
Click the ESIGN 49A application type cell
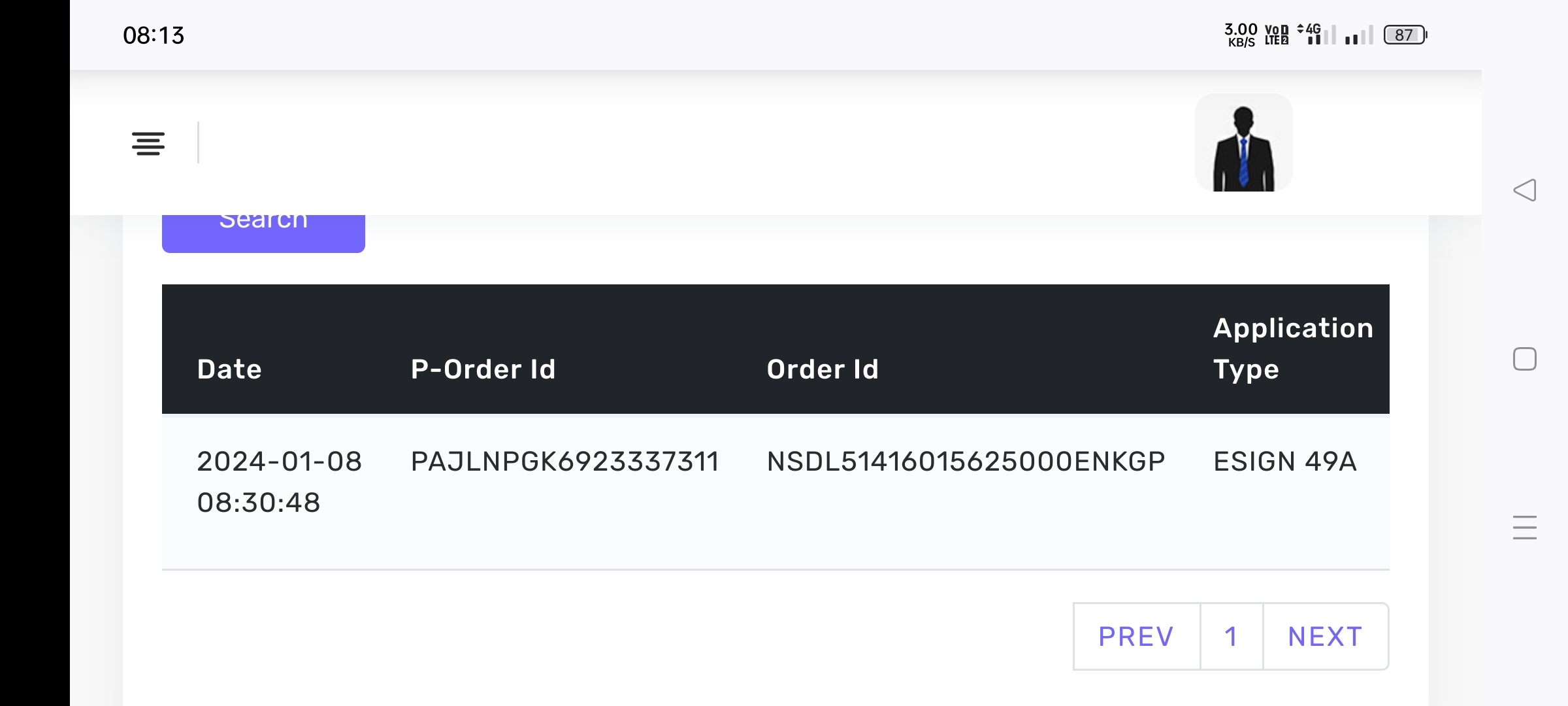coord(1285,462)
